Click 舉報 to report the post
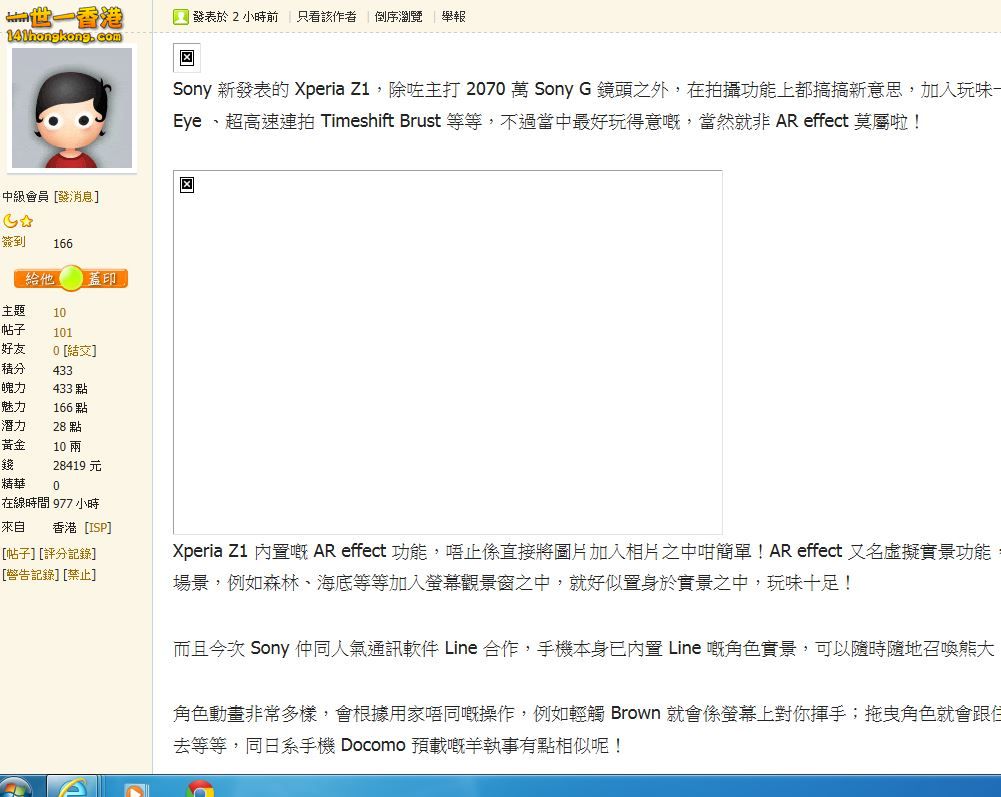This screenshot has height=797, width=1001. pyautogui.click(x=454, y=16)
